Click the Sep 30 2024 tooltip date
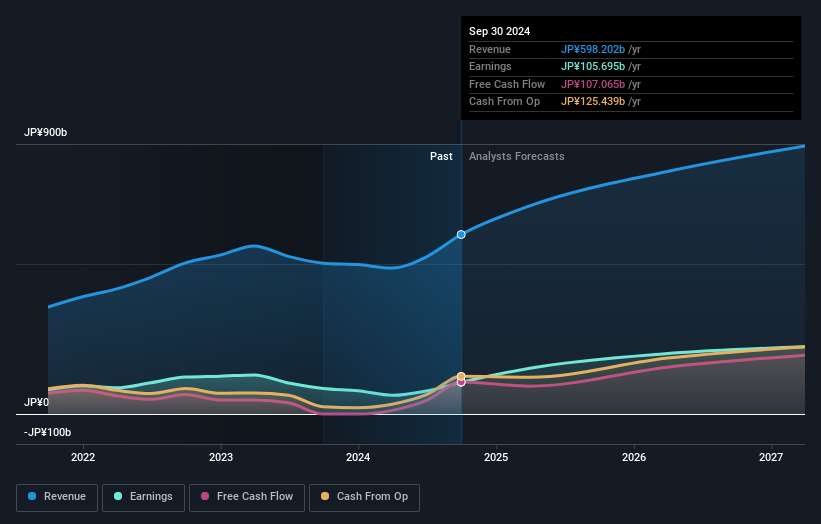This screenshot has width=821, height=524. [x=499, y=31]
